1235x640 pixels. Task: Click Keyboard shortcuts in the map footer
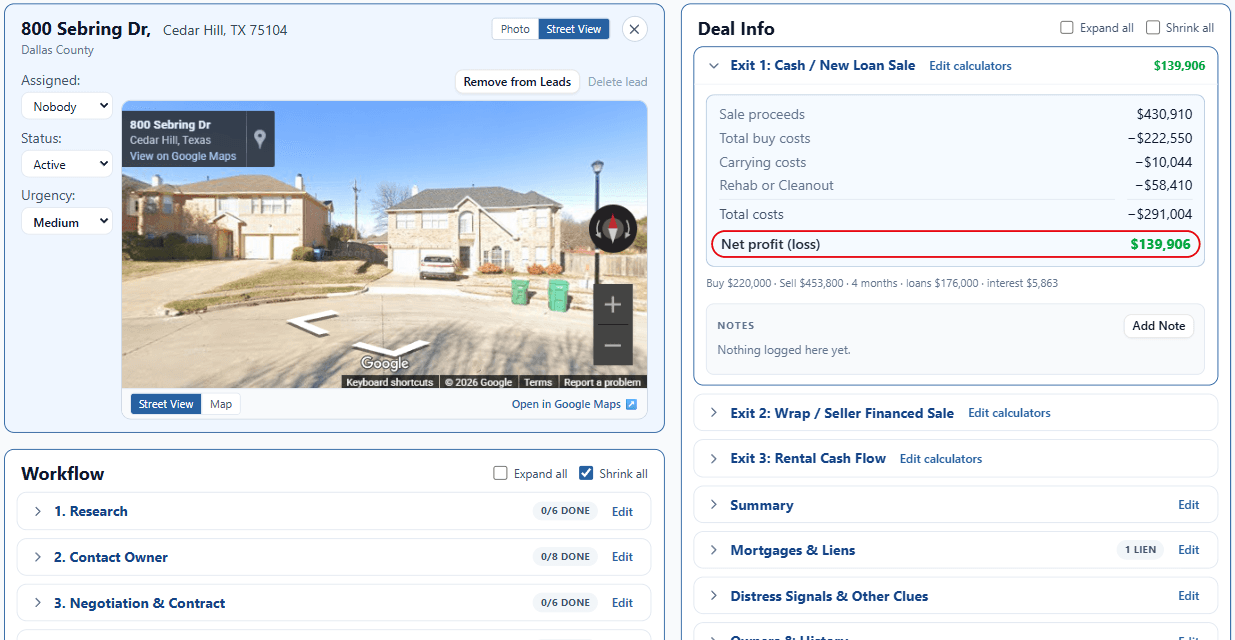[390, 382]
